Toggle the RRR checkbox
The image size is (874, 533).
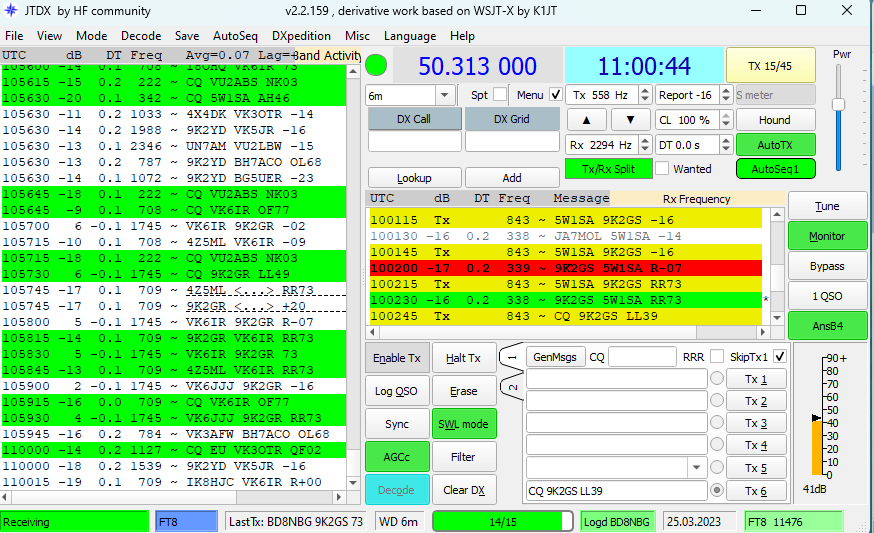[717, 357]
